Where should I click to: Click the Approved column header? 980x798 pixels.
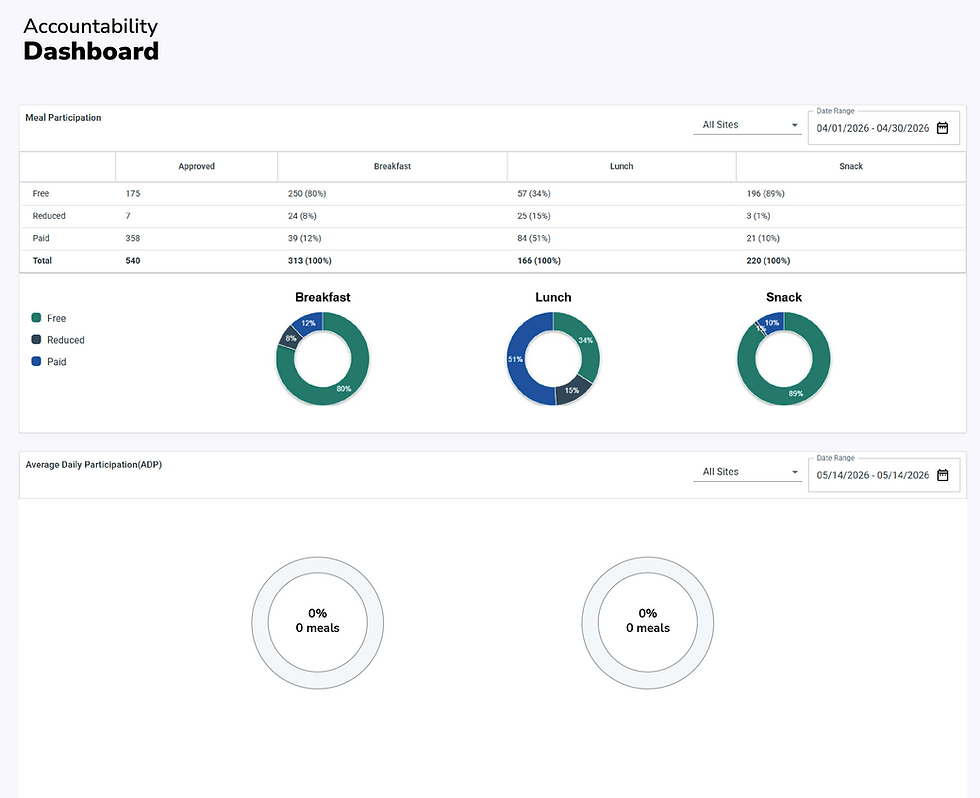click(196, 166)
